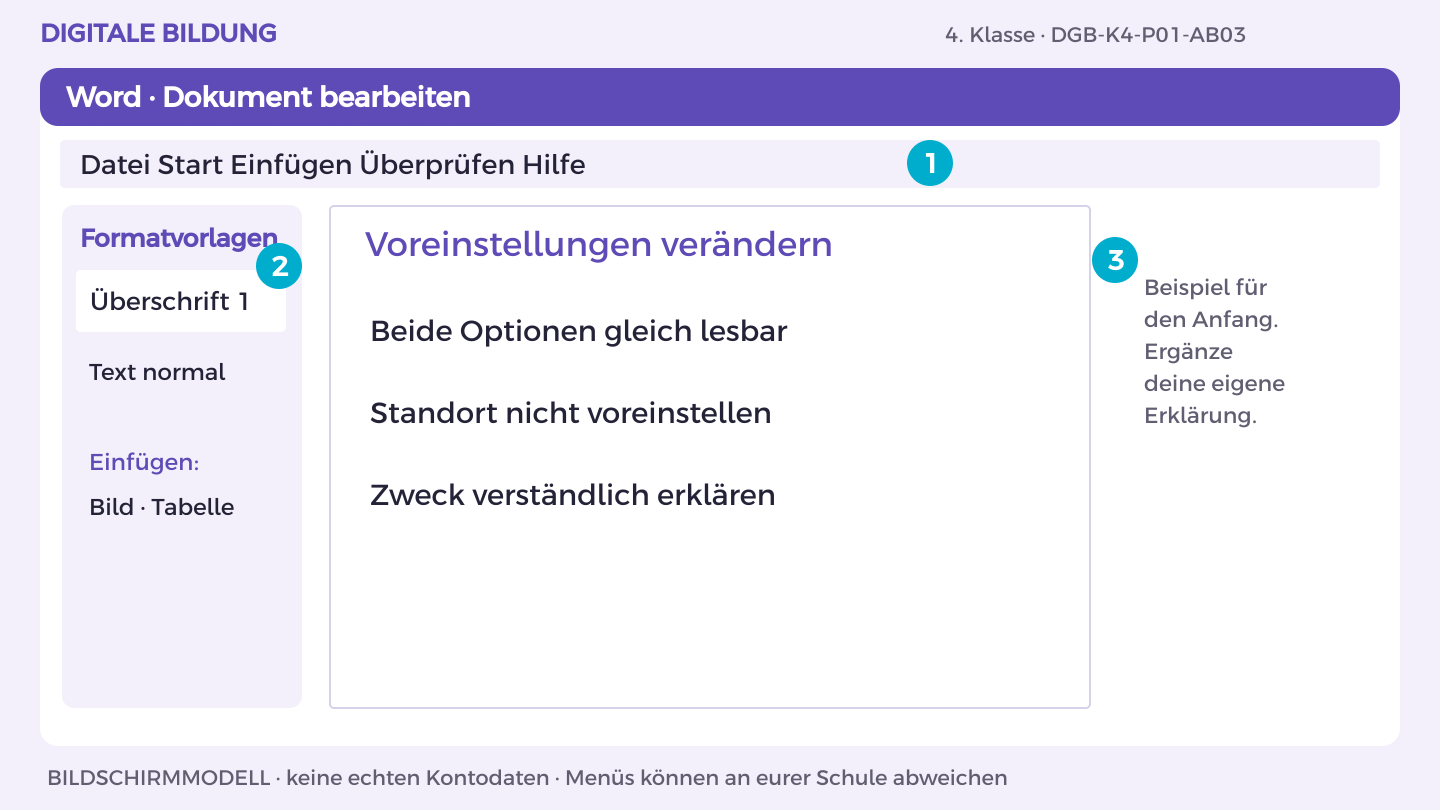Click the 'BILDSCHIRMMODELL' footer note
Image resolution: width=1440 pixels, height=810 pixels.
tap(158, 777)
